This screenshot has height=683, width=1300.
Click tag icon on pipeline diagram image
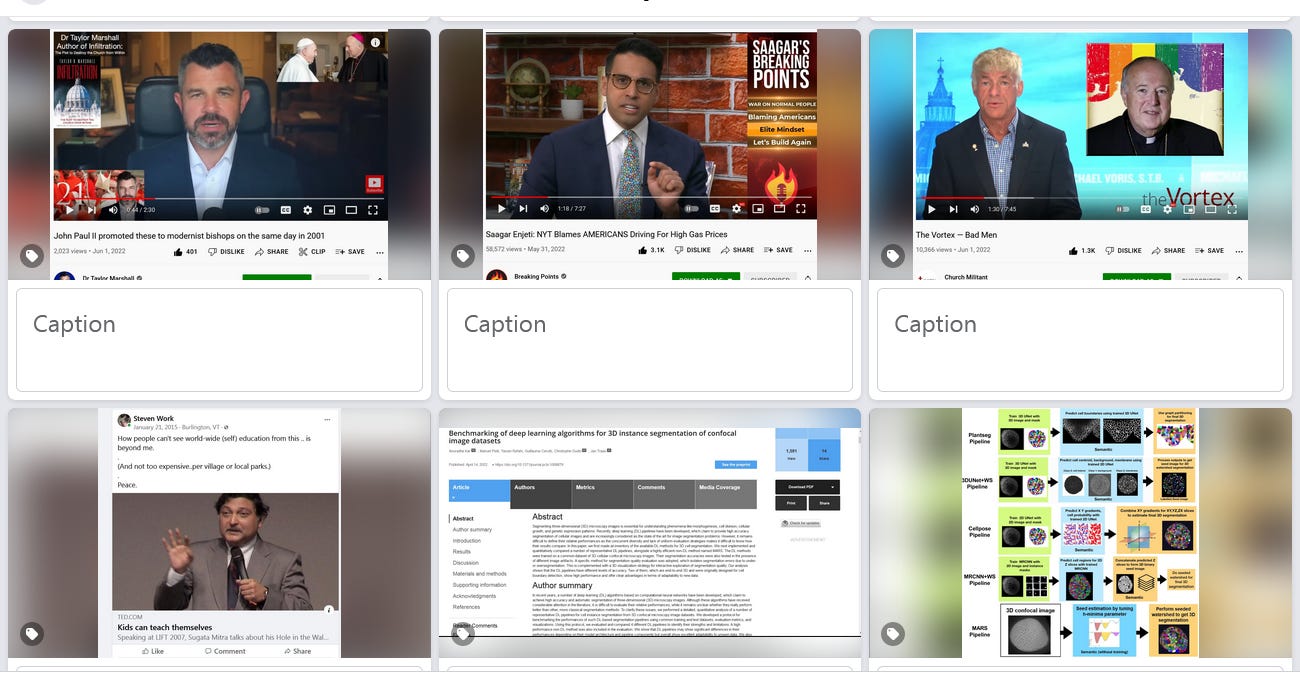(893, 634)
